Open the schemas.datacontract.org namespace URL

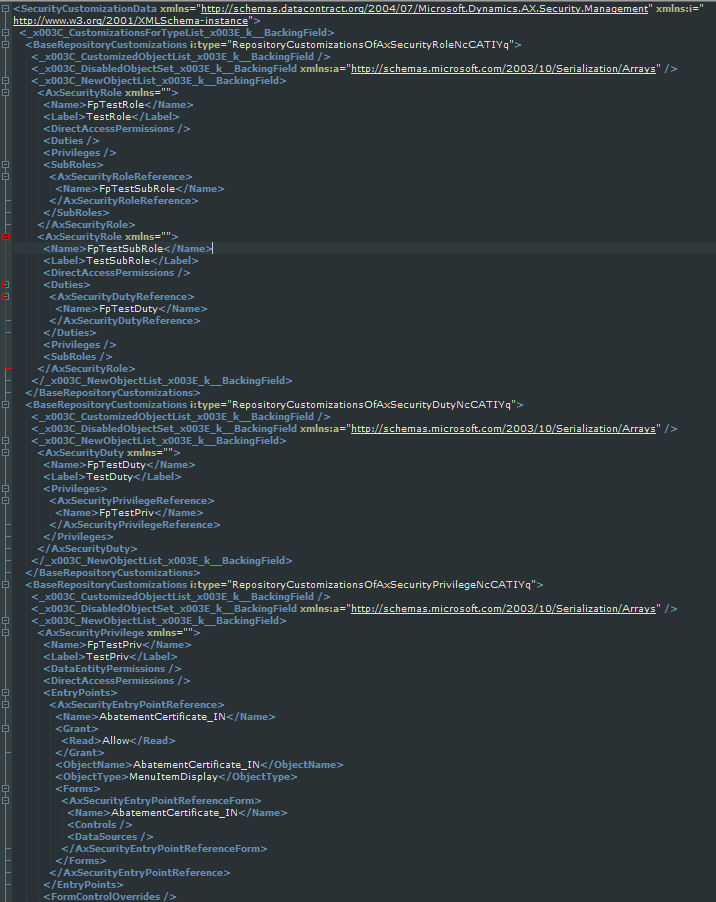point(424,9)
